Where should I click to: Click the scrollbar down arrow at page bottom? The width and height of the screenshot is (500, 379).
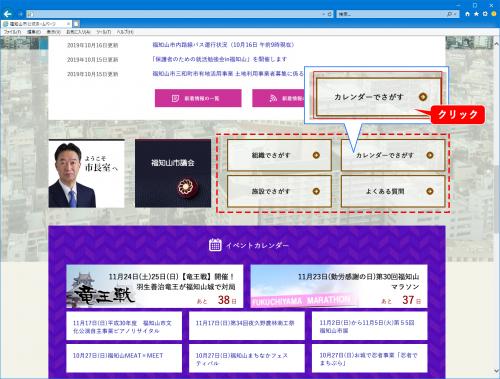point(496,371)
